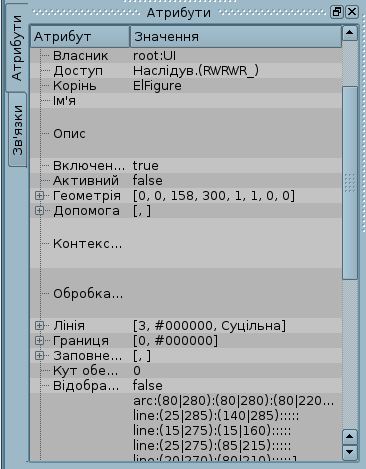Screen dimensions: 366x469
Task: Toggle the Активний value false
Action: 148,181
